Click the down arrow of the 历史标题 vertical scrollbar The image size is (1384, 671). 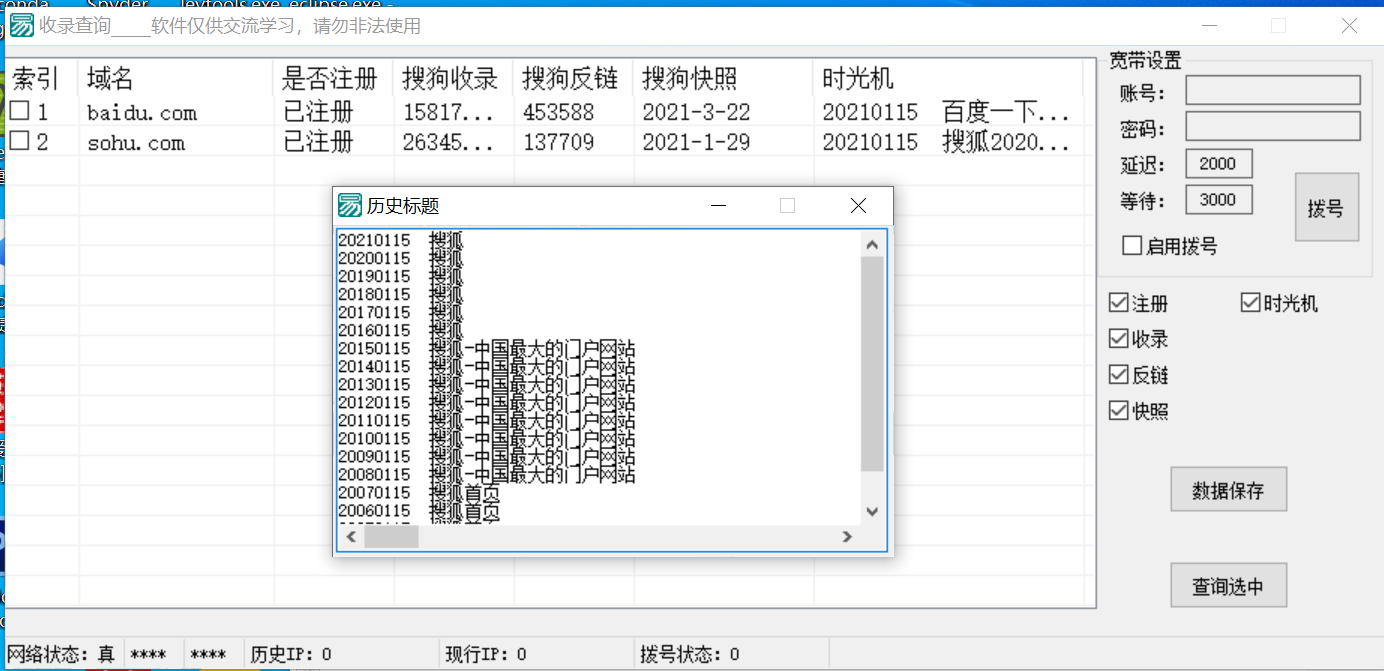[872, 512]
